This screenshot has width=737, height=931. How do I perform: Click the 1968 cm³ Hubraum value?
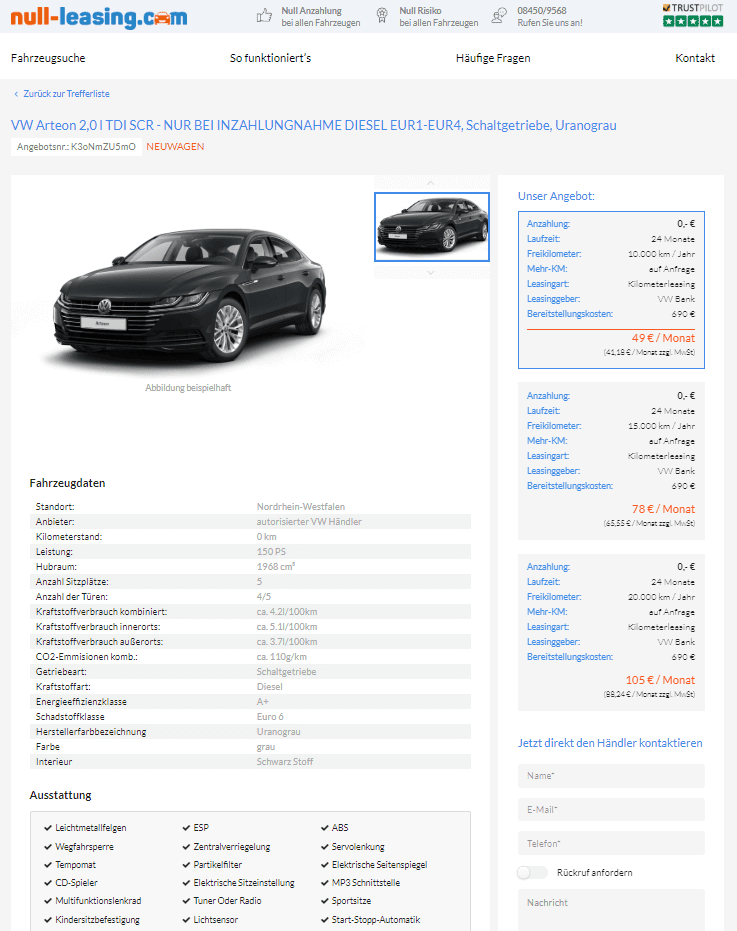[276, 566]
